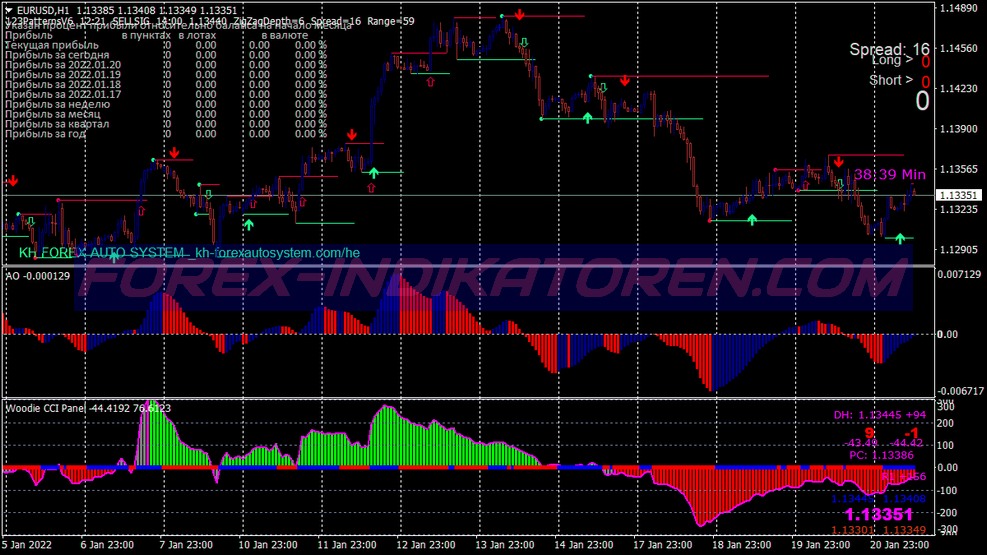Select the 1.12905 price axis label
This screenshot has width=987, height=555.
point(958,250)
